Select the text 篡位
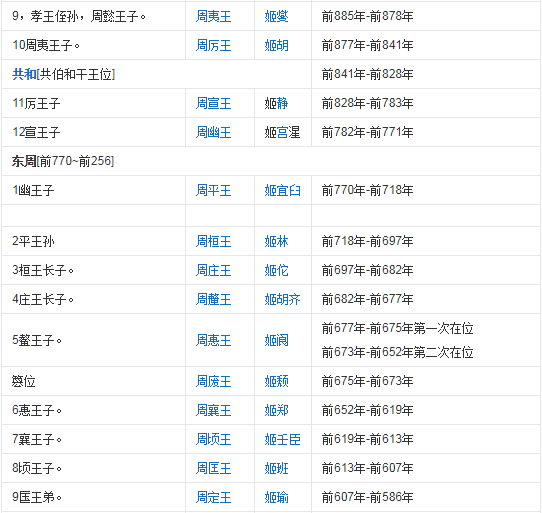Viewport: 542px width, 513px height. (24, 382)
